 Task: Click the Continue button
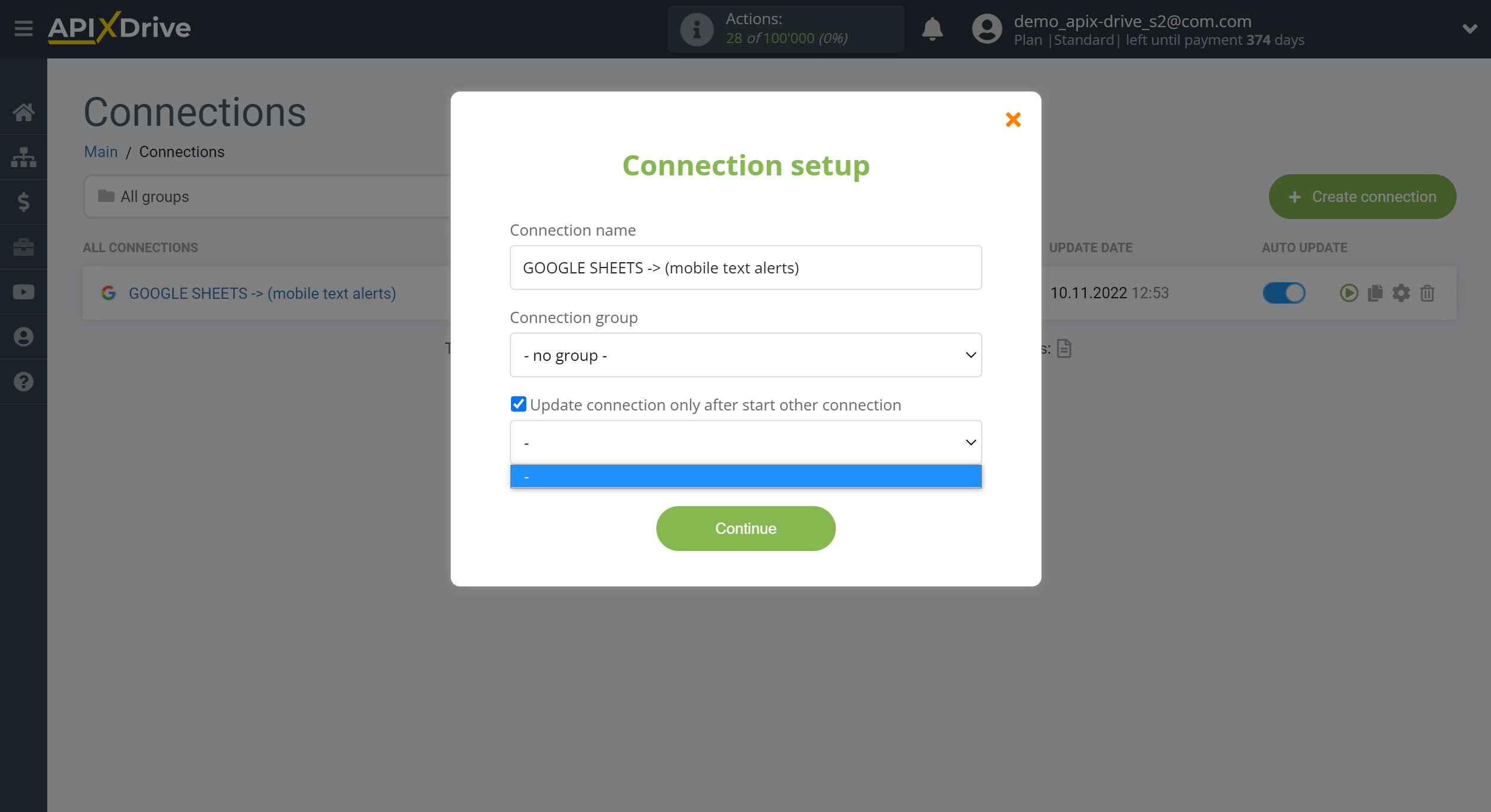(x=745, y=528)
